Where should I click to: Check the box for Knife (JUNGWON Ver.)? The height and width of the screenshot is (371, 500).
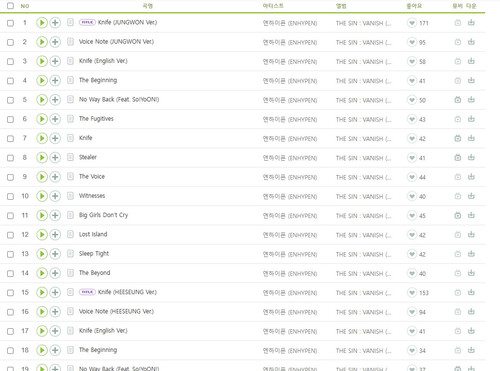click(x=10, y=23)
